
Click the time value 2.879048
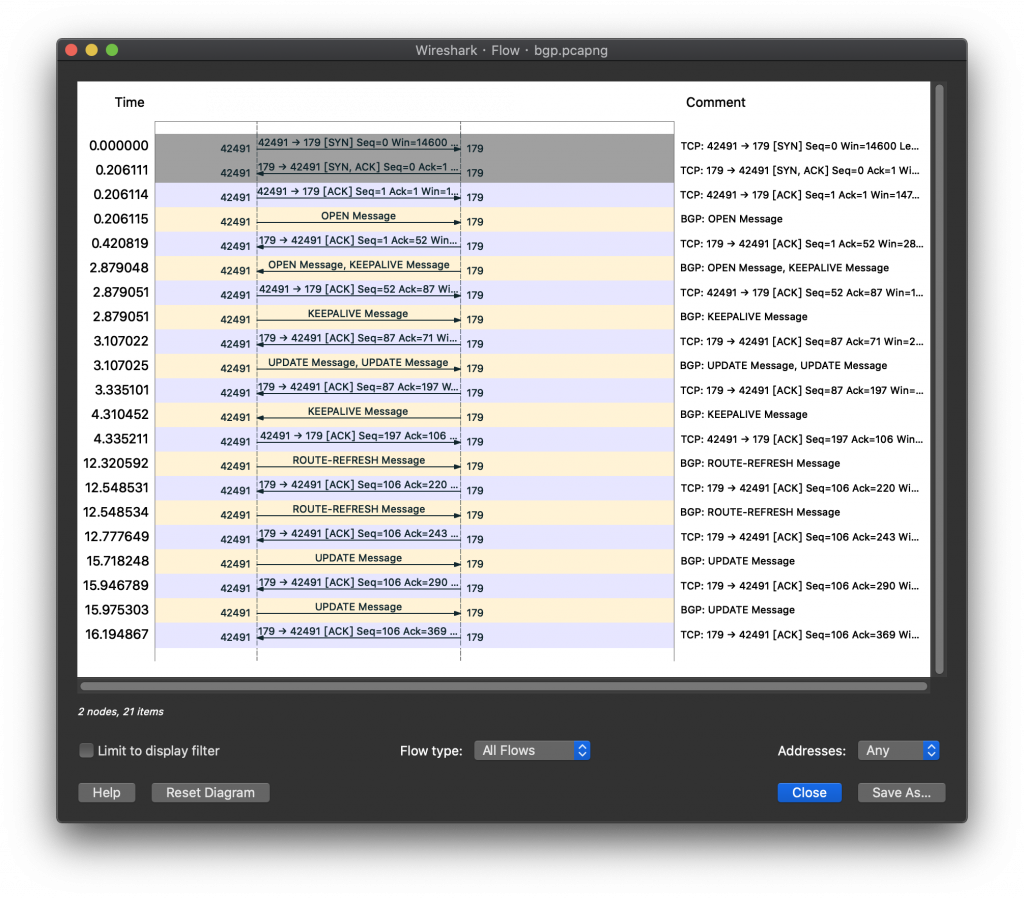point(119,268)
